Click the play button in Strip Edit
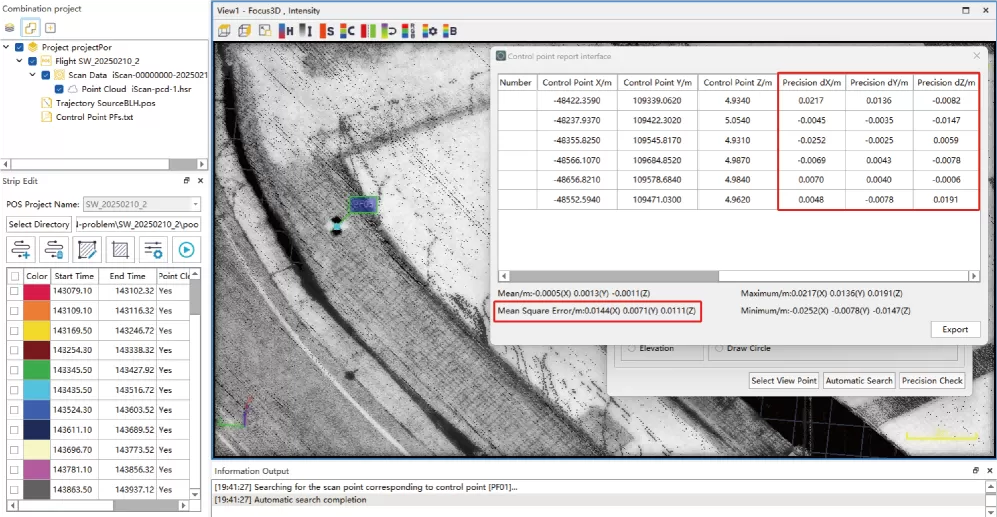Screen dimensions: 997x517 [x=186, y=250]
